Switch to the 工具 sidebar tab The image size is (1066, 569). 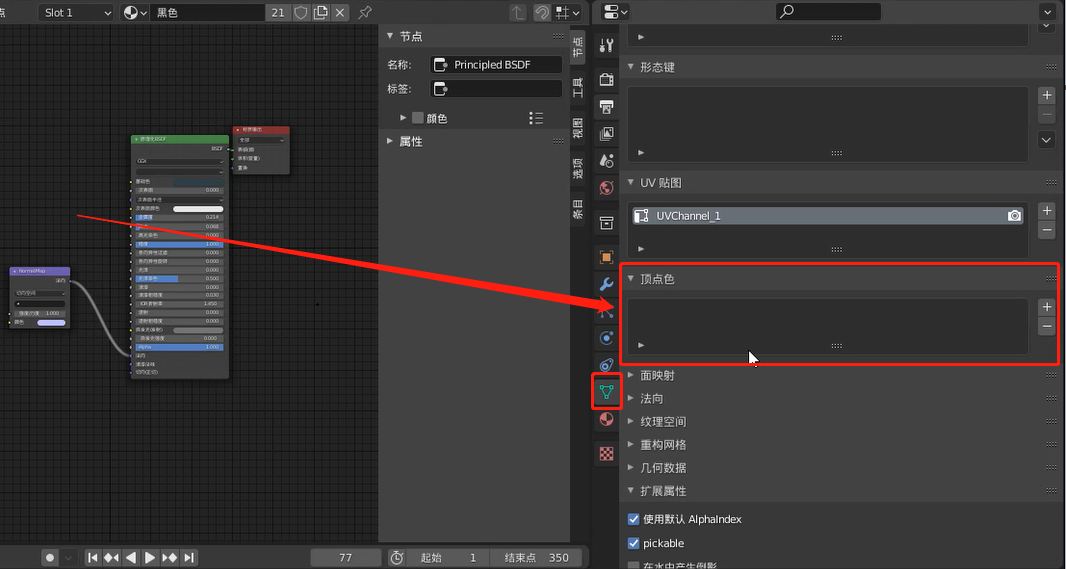(x=577, y=87)
